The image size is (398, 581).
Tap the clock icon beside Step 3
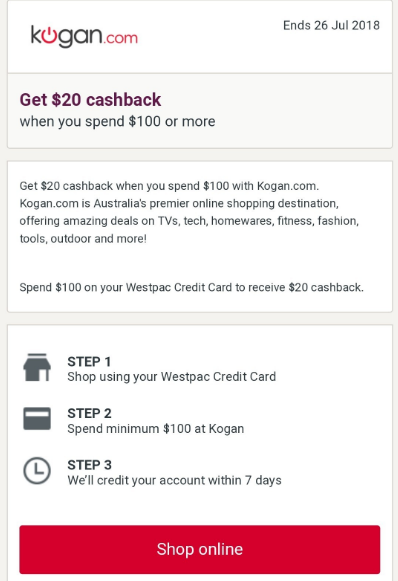[37, 471]
